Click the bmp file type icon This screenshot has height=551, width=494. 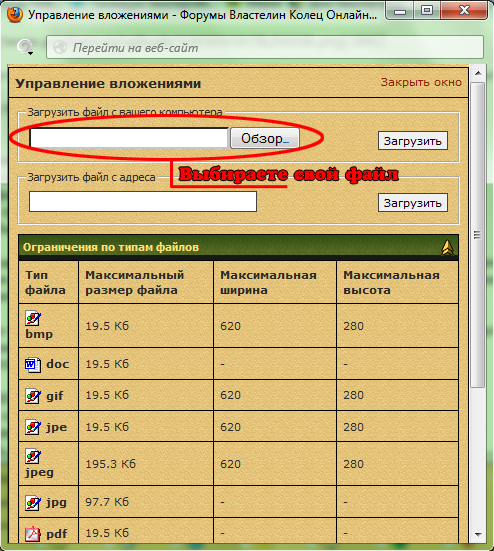pyautogui.click(x=33, y=318)
